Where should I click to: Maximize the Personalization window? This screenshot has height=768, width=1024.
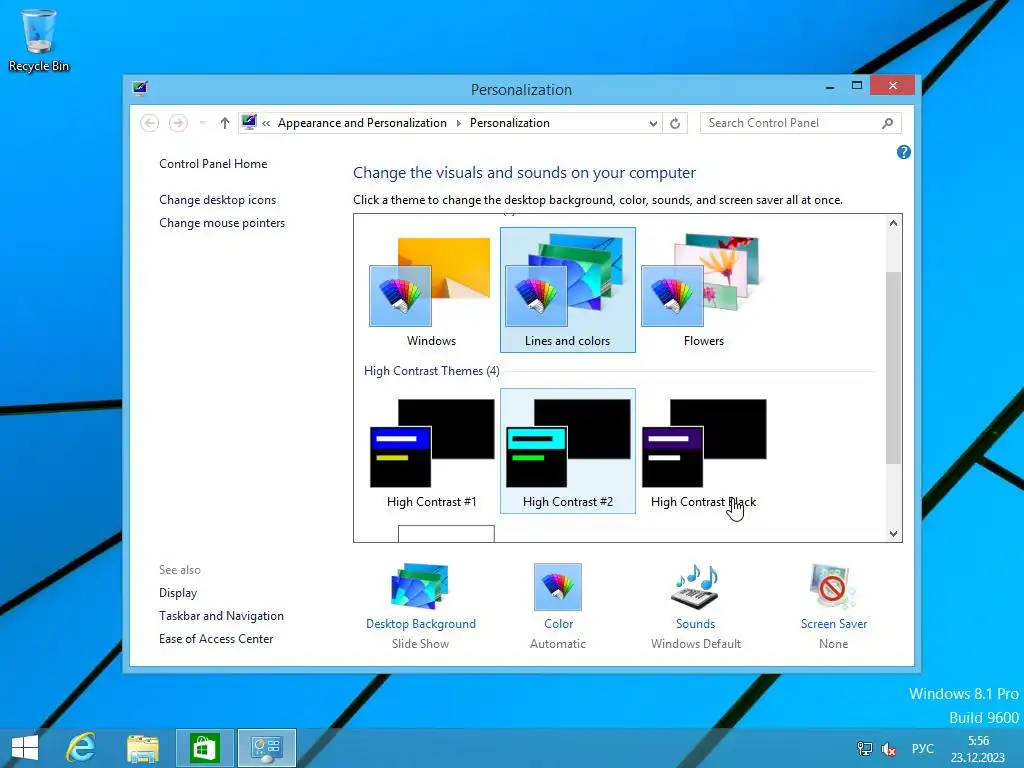857,86
